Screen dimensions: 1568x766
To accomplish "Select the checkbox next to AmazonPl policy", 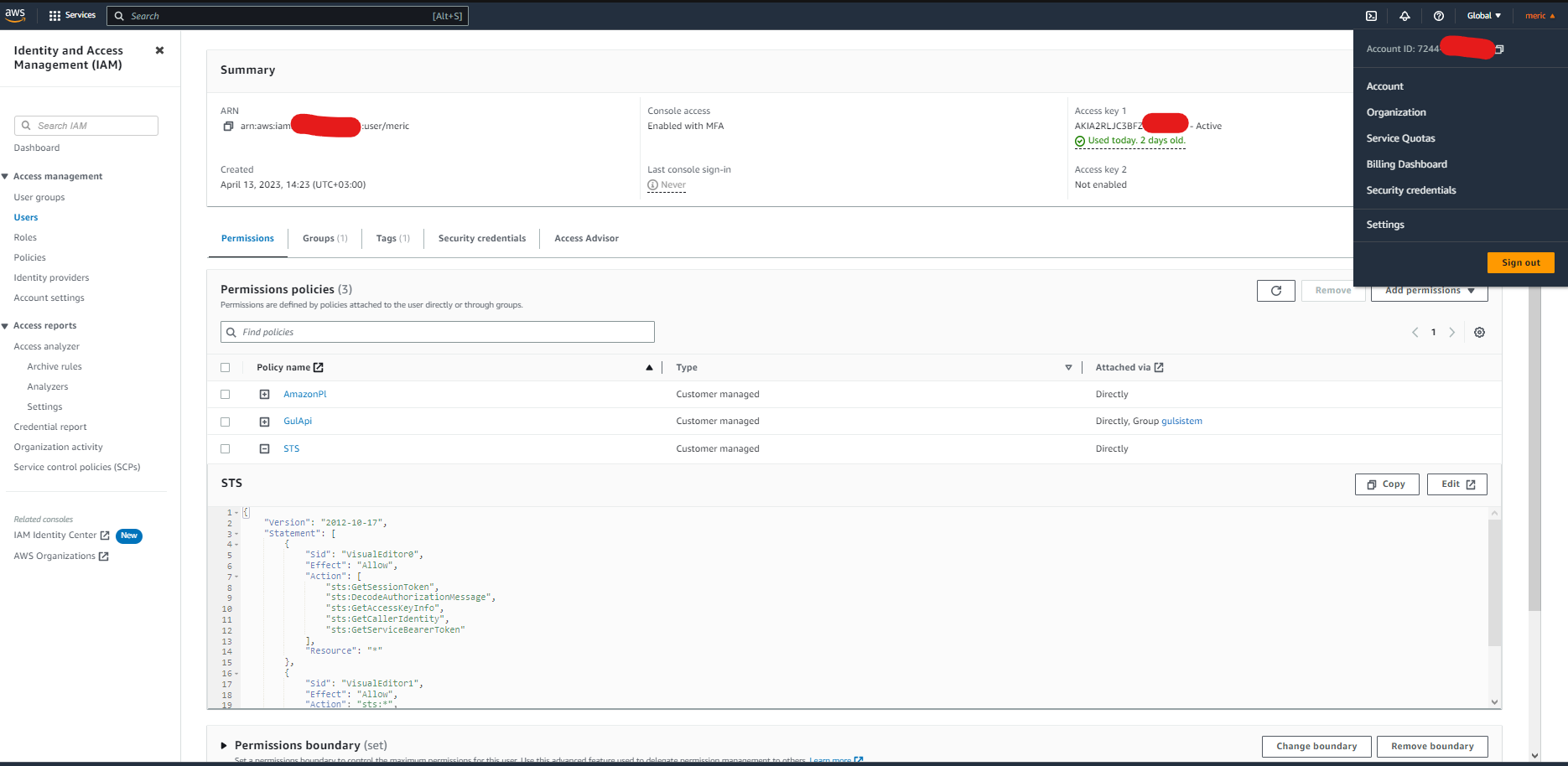I will click(226, 394).
